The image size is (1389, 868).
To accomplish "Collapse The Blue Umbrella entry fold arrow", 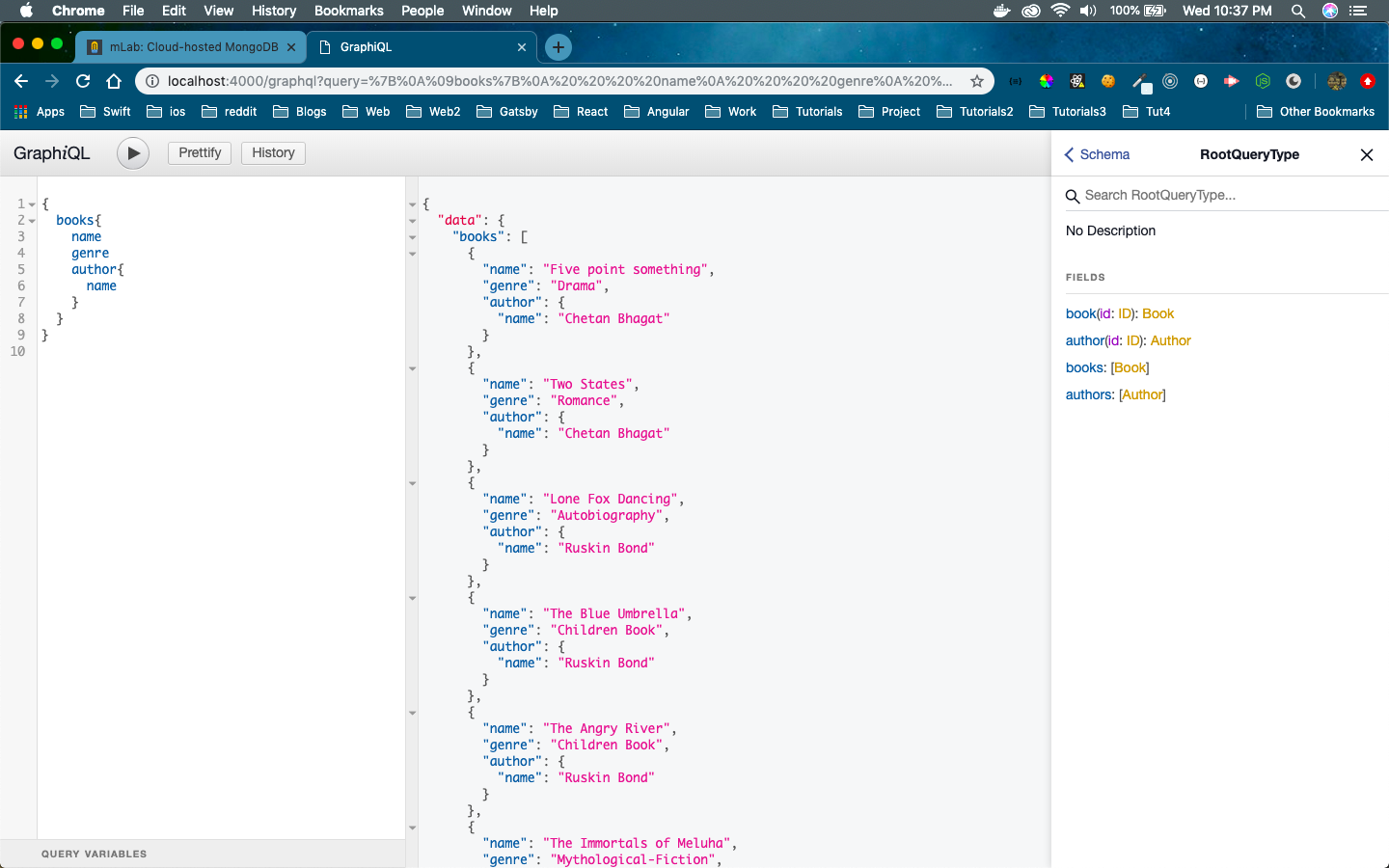I will pos(413,598).
